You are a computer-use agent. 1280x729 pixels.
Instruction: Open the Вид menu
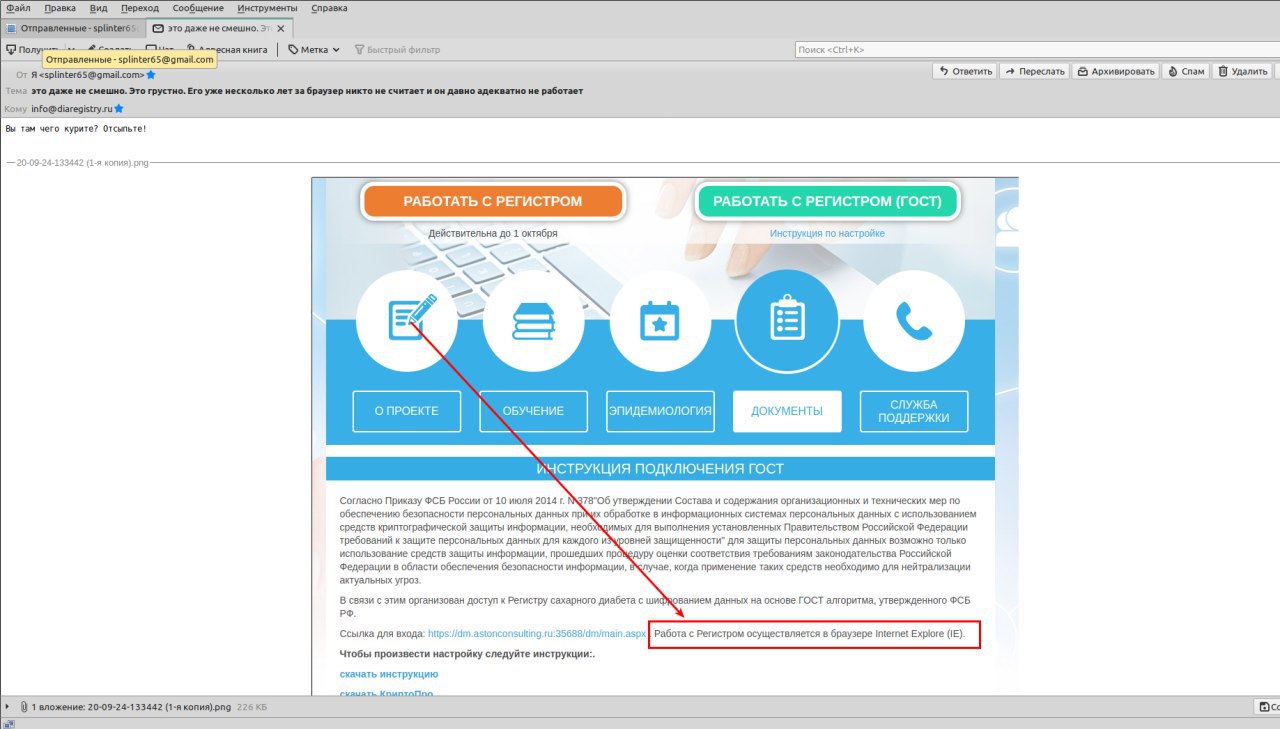(99, 8)
